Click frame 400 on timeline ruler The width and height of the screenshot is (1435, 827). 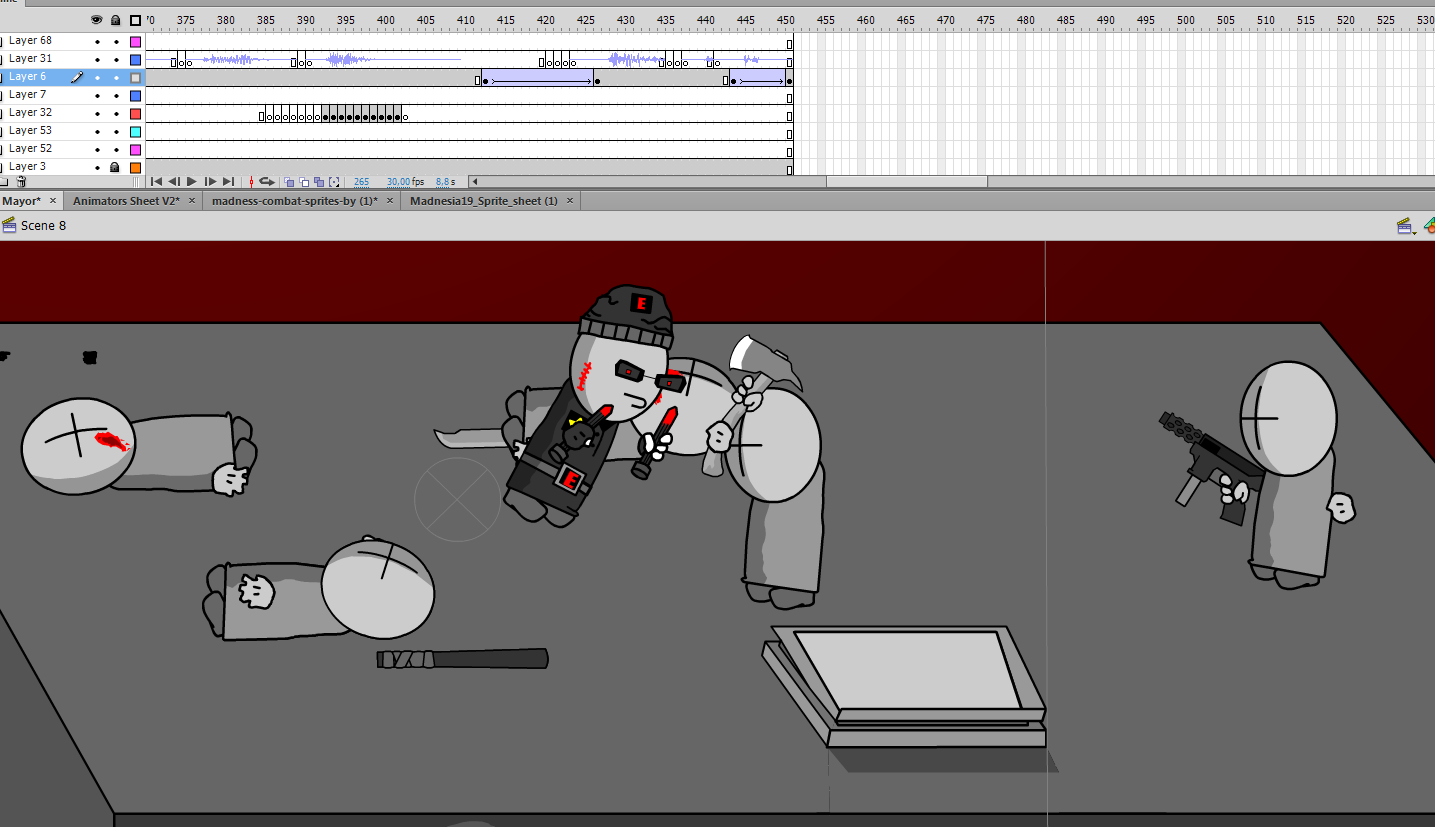click(386, 20)
